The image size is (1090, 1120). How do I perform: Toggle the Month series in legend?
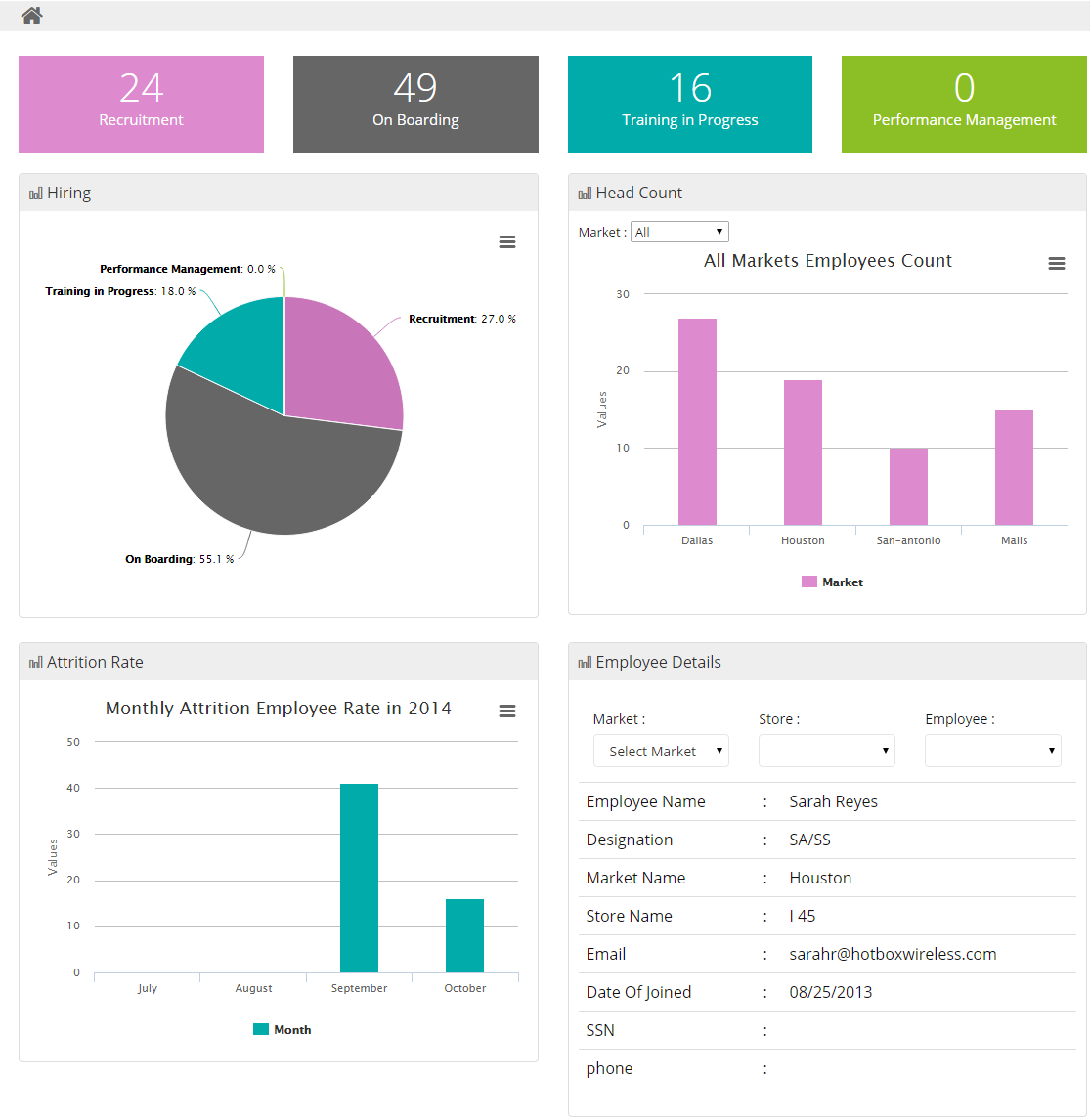coord(282,1029)
